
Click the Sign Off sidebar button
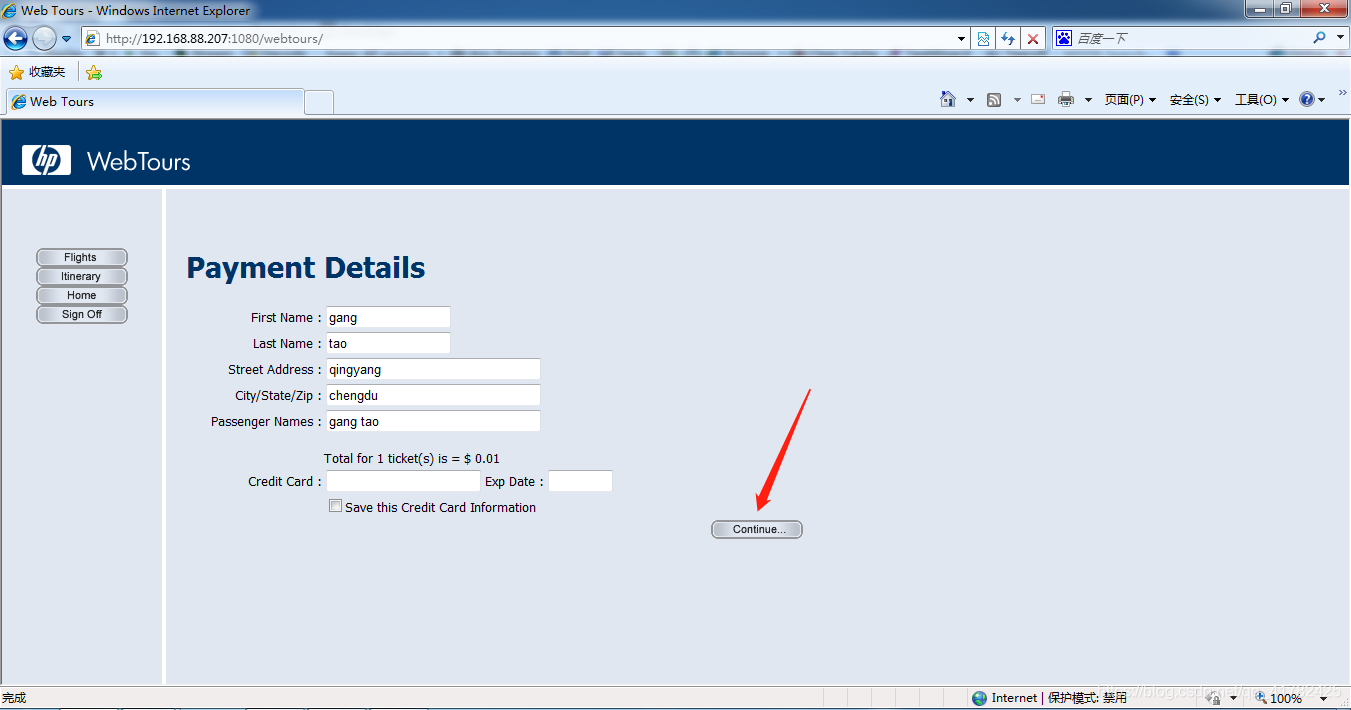point(81,314)
